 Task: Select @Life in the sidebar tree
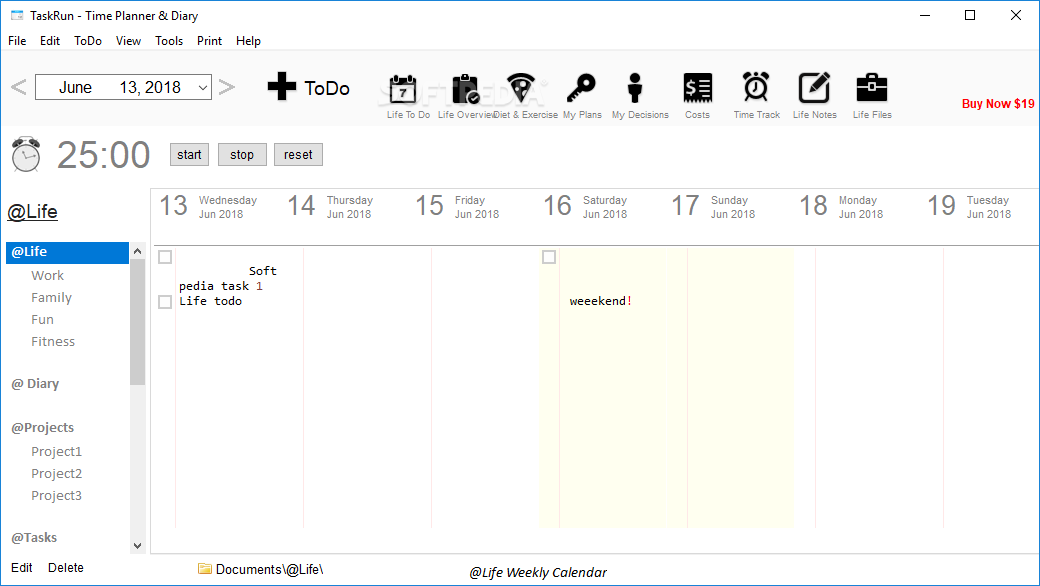pyautogui.click(x=67, y=252)
